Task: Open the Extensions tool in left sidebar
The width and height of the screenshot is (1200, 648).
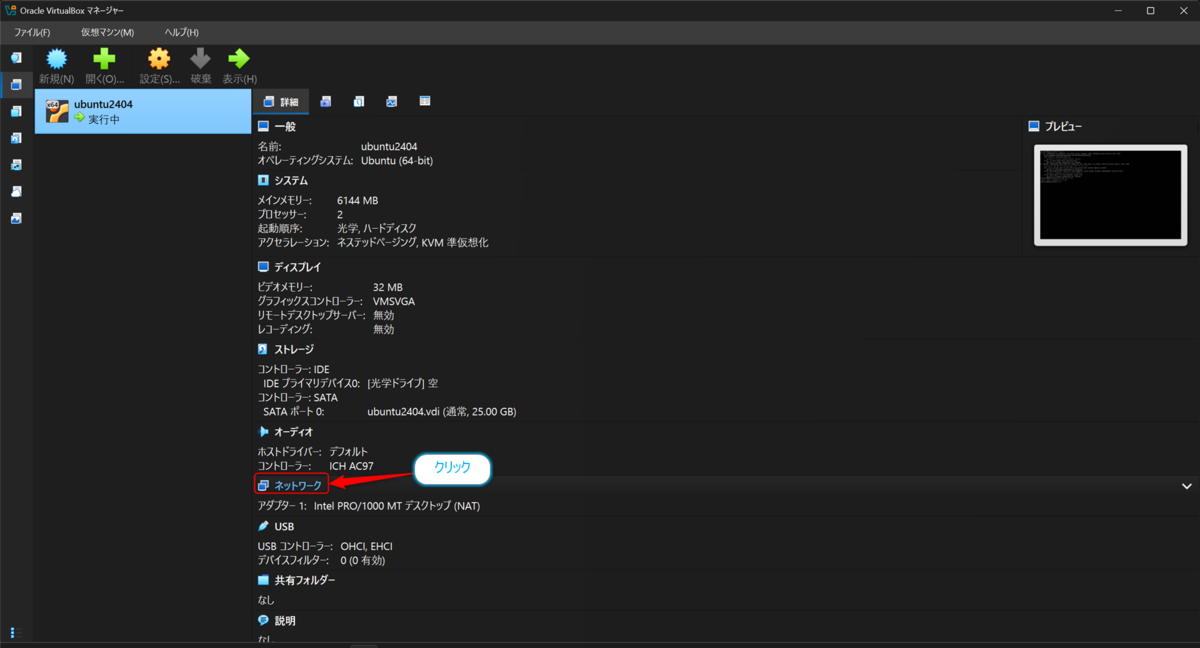Action: click(x=16, y=112)
